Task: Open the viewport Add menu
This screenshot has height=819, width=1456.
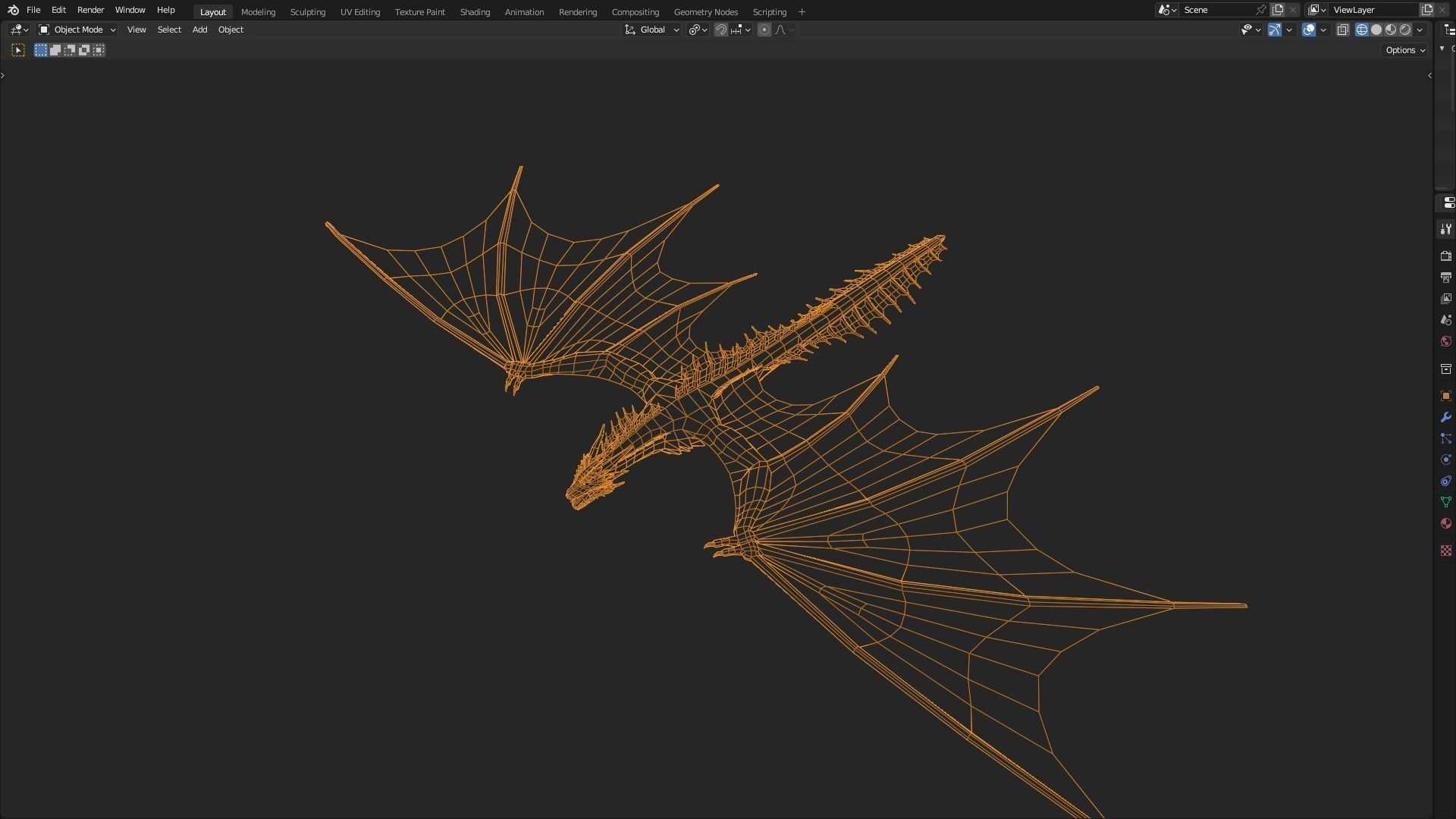Action: 199,30
